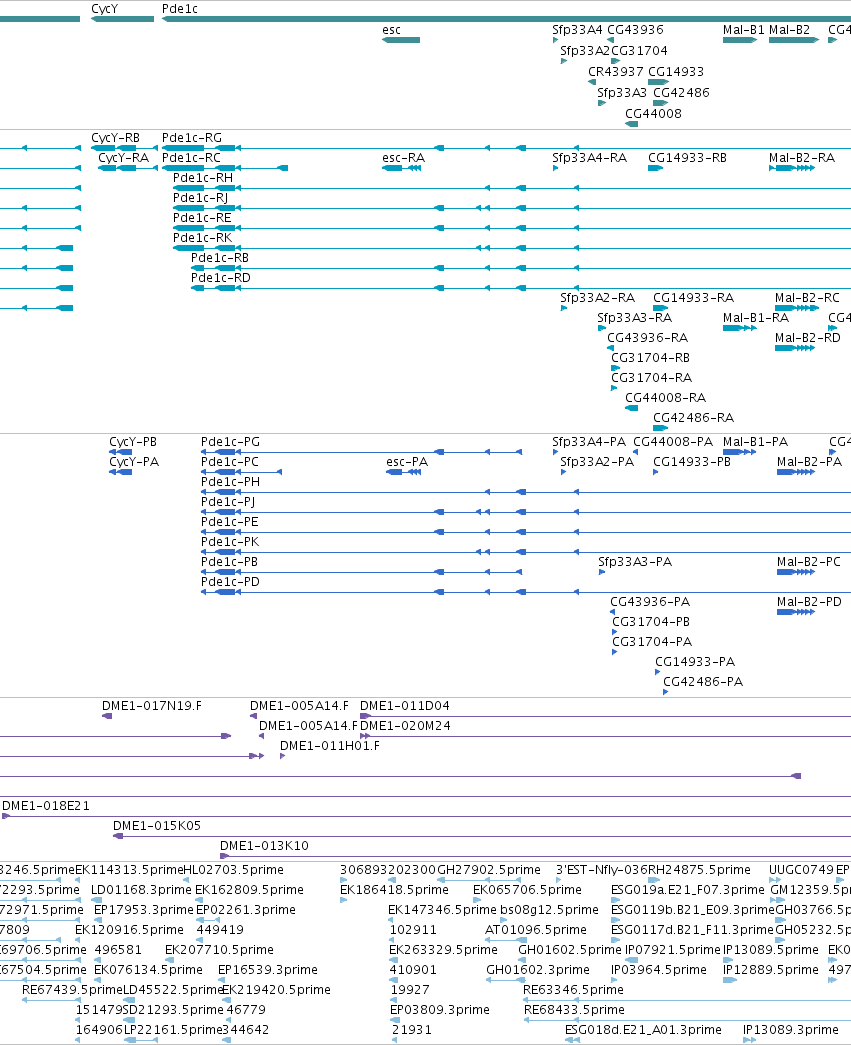Select the Mal-B2 gene label
Viewport: 851px width, 1045px height.
[x=790, y=29]
